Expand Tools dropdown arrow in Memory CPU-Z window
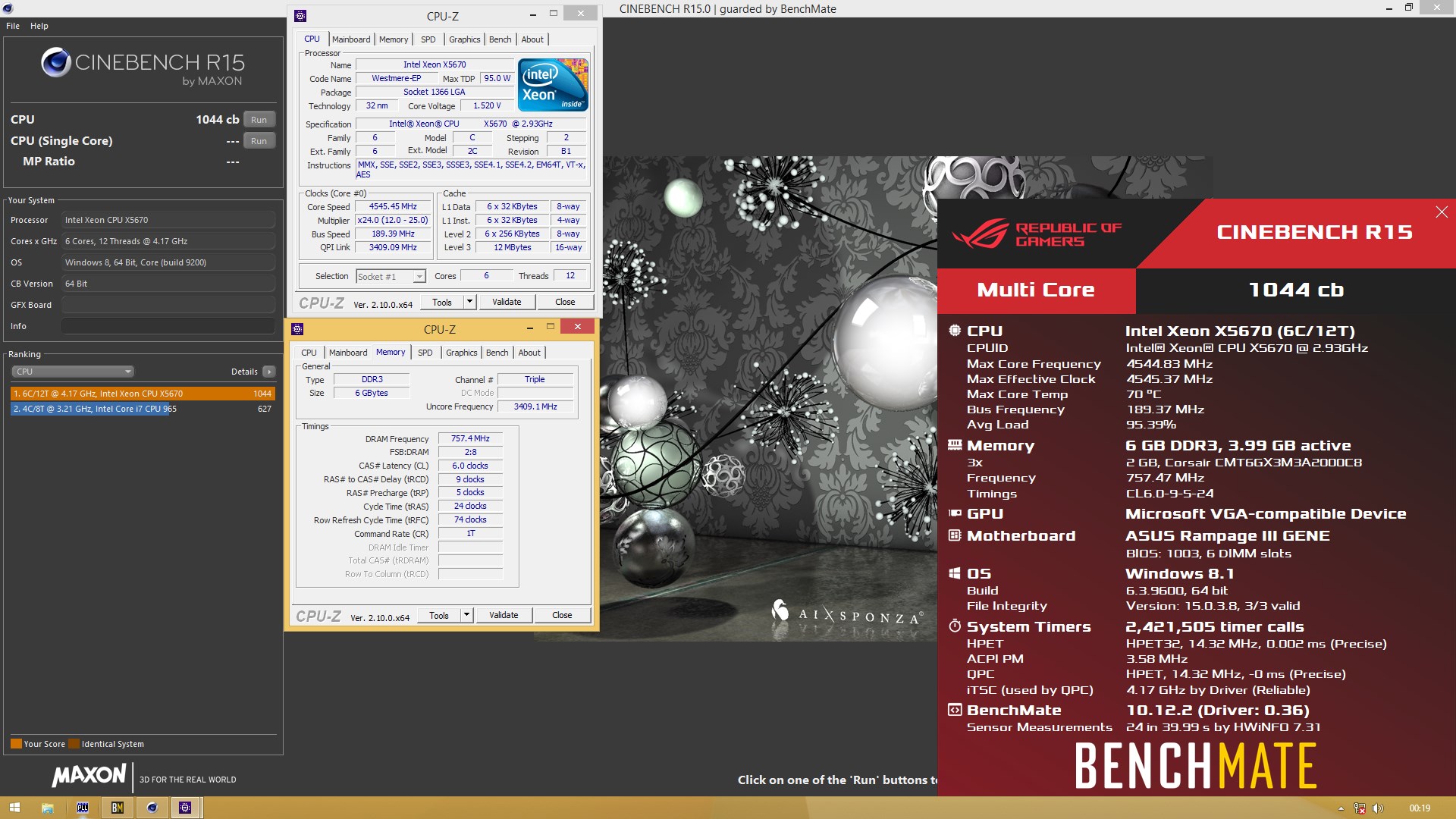Screen dimensions: 1456x819 (x=466, y=615)
